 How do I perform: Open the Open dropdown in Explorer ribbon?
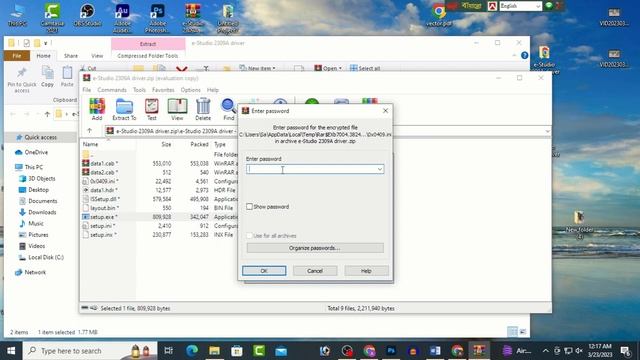(328, 68)
